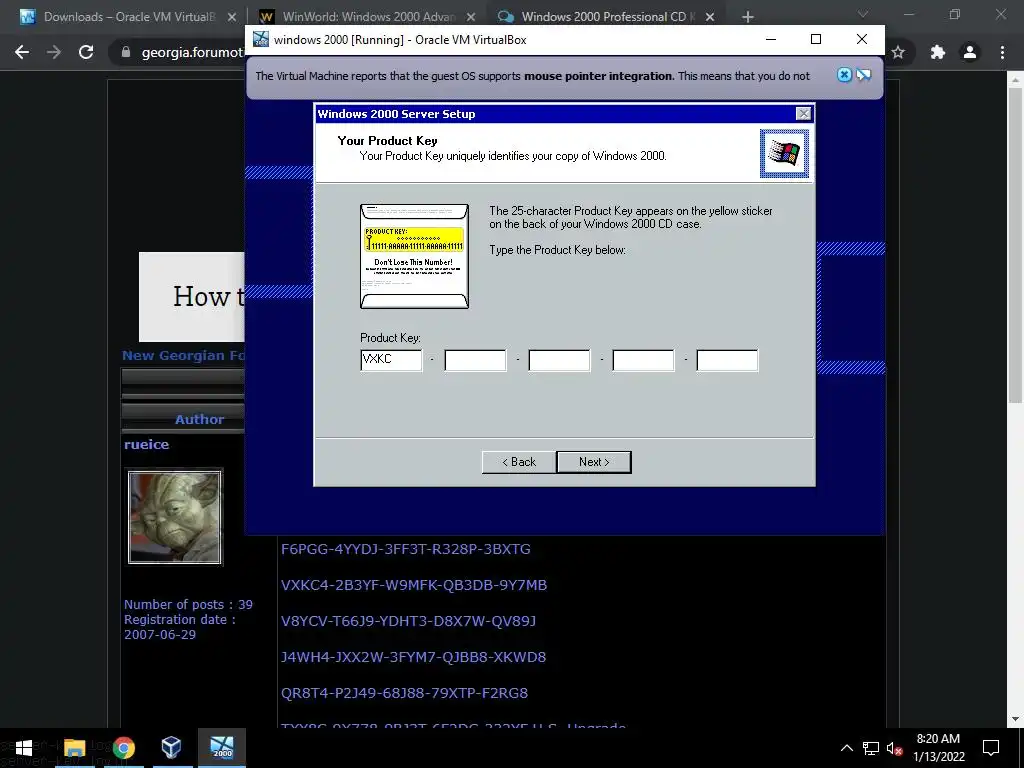Dismiss the mouse pointer integration notification
The width and height of the screenshot is (1024, 768).
(844, 75)
